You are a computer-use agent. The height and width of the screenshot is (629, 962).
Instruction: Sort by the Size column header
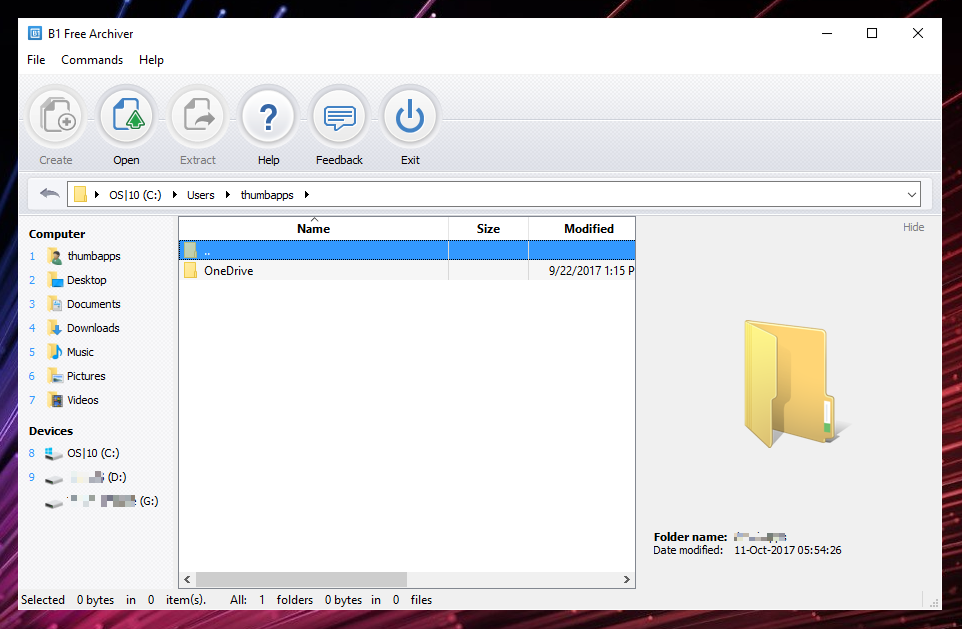pos(488,228)
